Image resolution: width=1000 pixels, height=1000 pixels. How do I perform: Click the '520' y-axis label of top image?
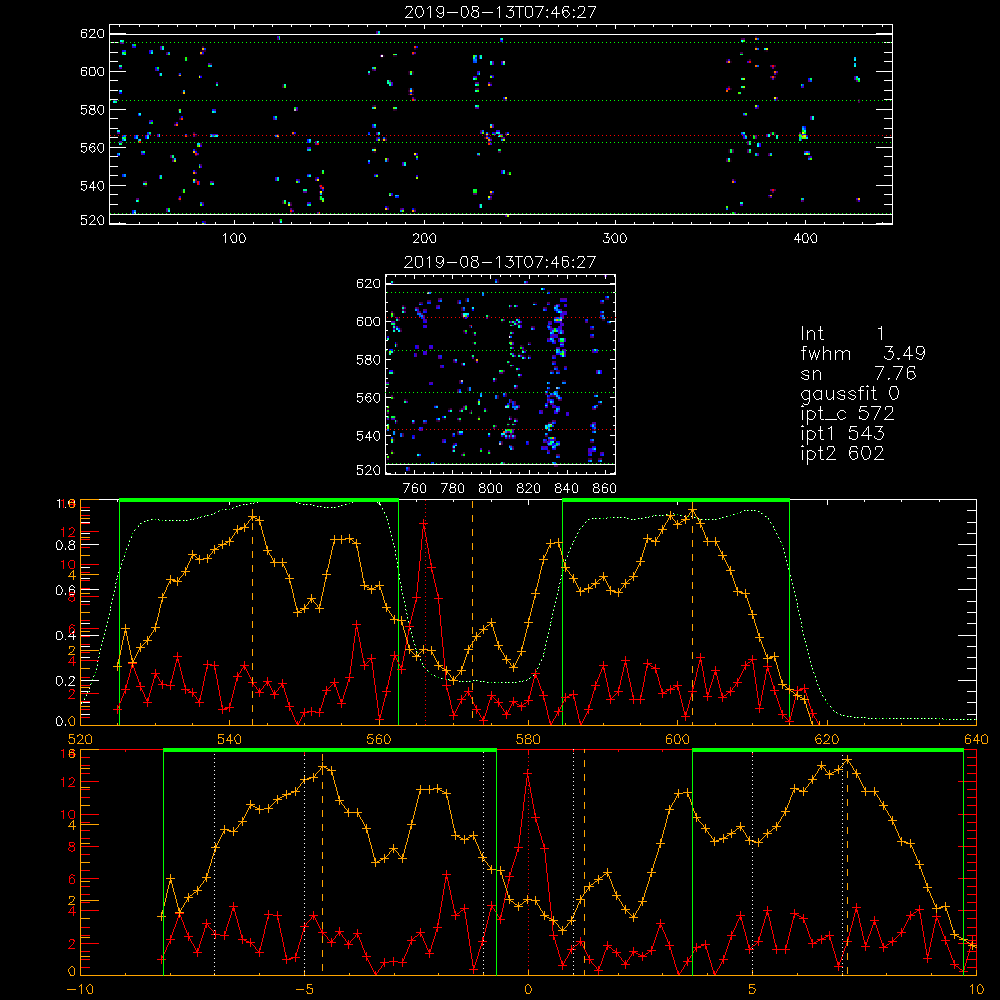pos(92,220)
